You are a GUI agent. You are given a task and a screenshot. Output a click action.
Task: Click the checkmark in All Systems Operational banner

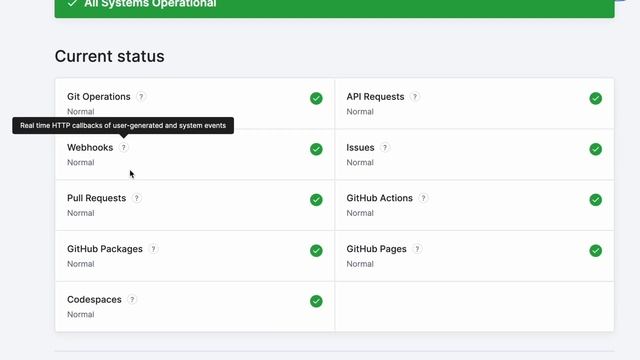(72, 3)
